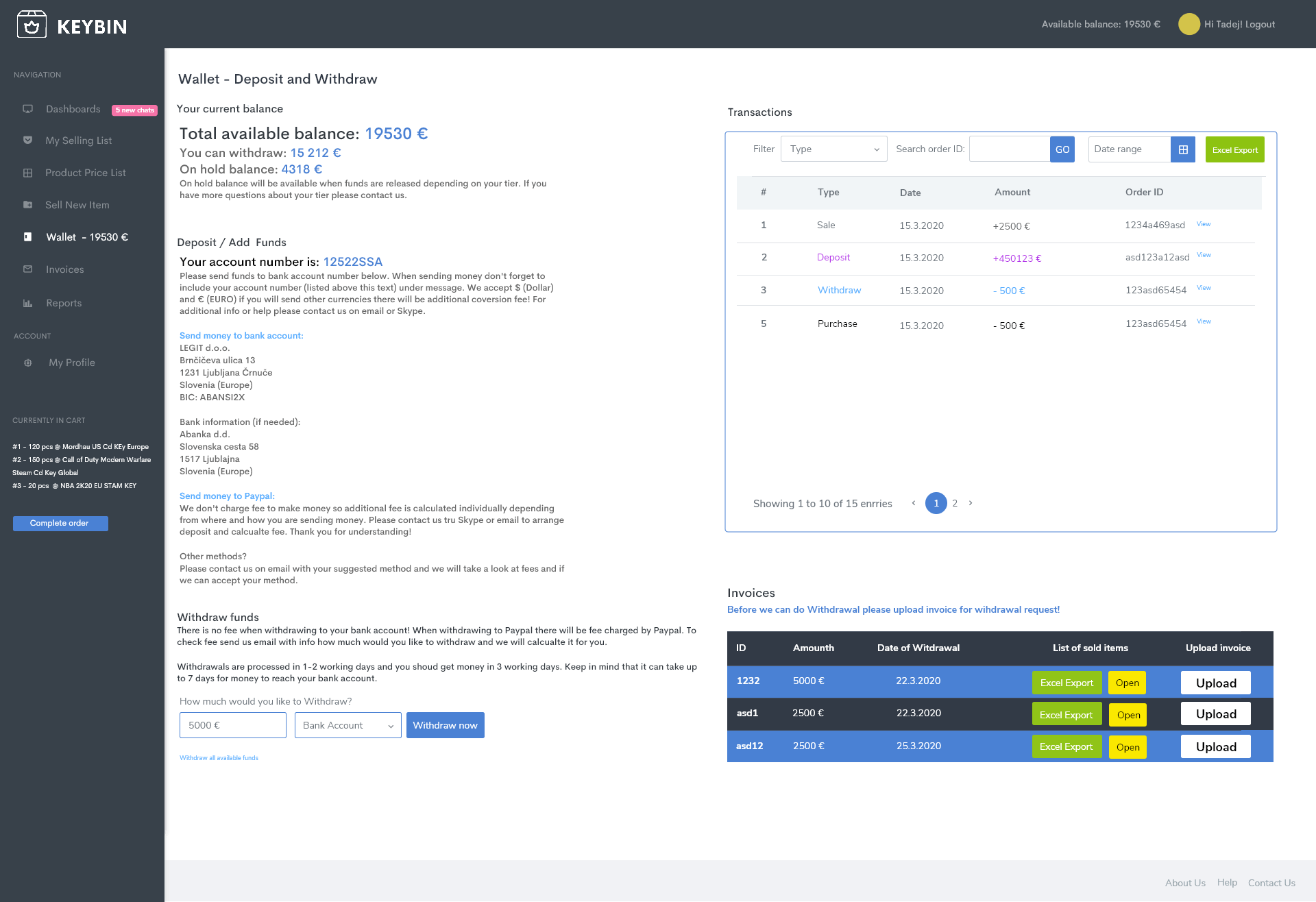Image resolution: width=1316 pixels, height=902 pixels.
Task: Click the Product Price List grid icon
Action: (x=28, y=173)
